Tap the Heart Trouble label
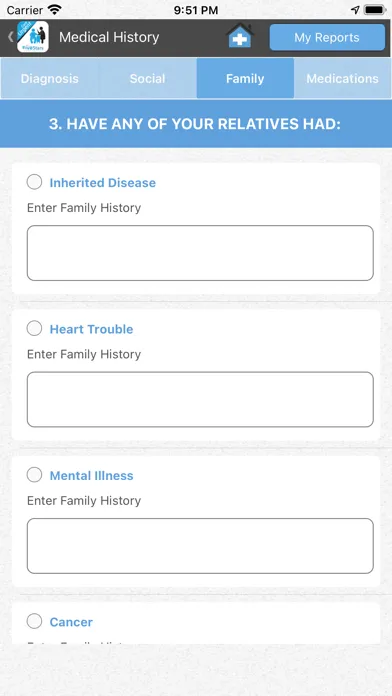 [91, 329]
